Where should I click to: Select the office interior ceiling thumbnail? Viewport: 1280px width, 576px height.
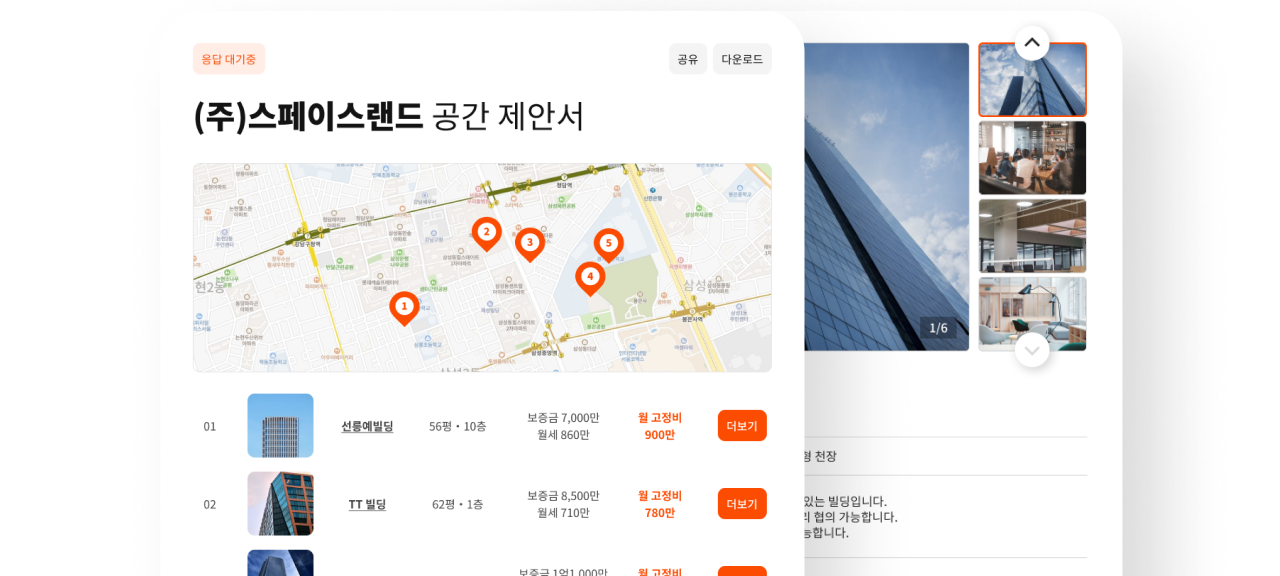coord(1032,236)
